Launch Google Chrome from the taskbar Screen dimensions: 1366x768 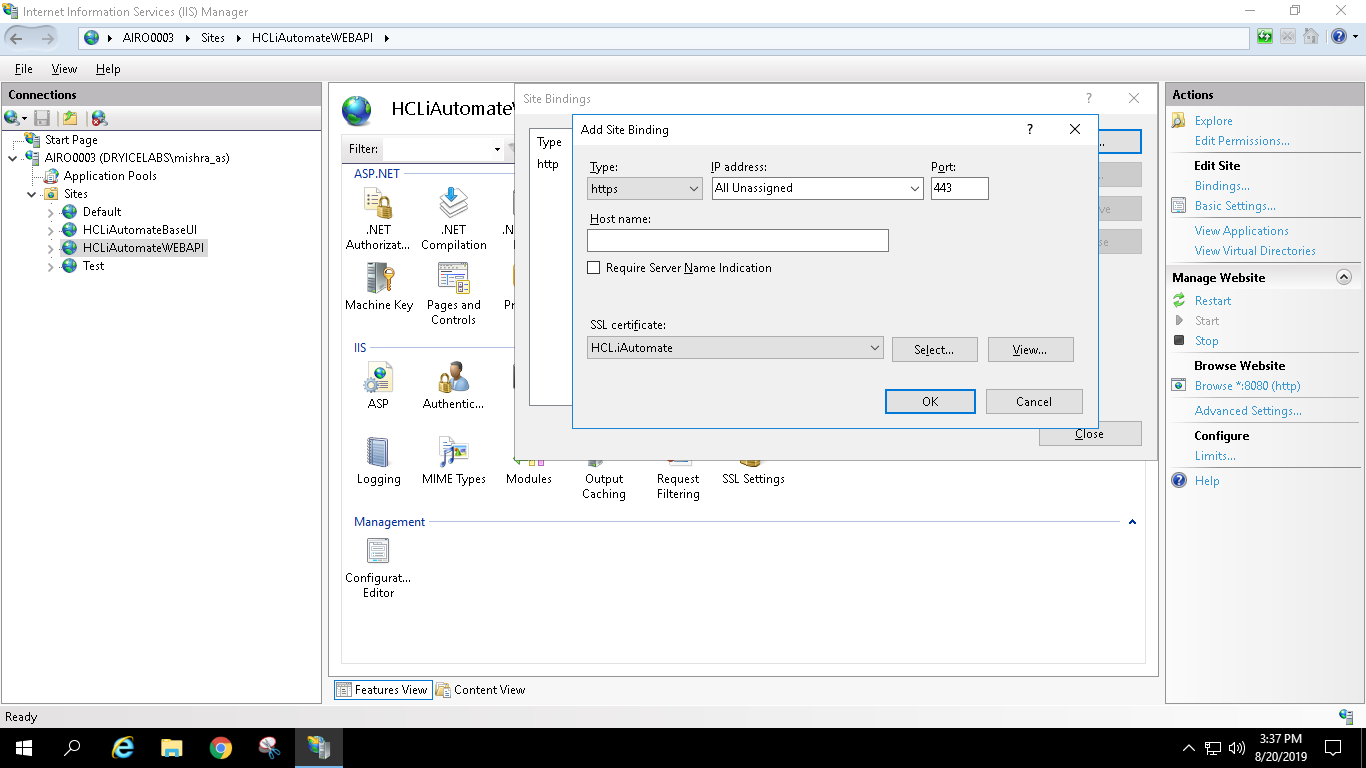click(221, 747)
